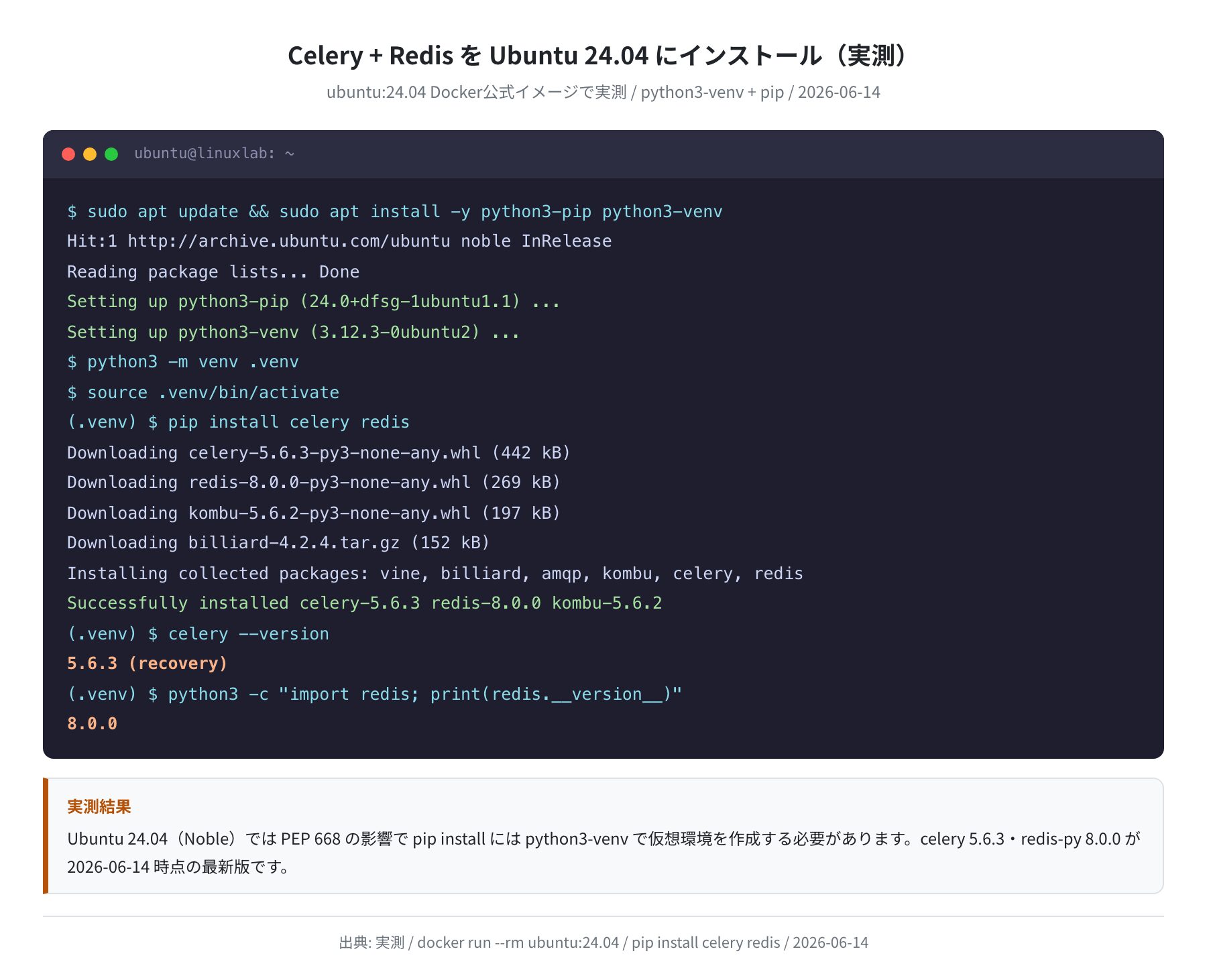Click the 出典 footer source line
1207x980 pixels.
[603, 942]
